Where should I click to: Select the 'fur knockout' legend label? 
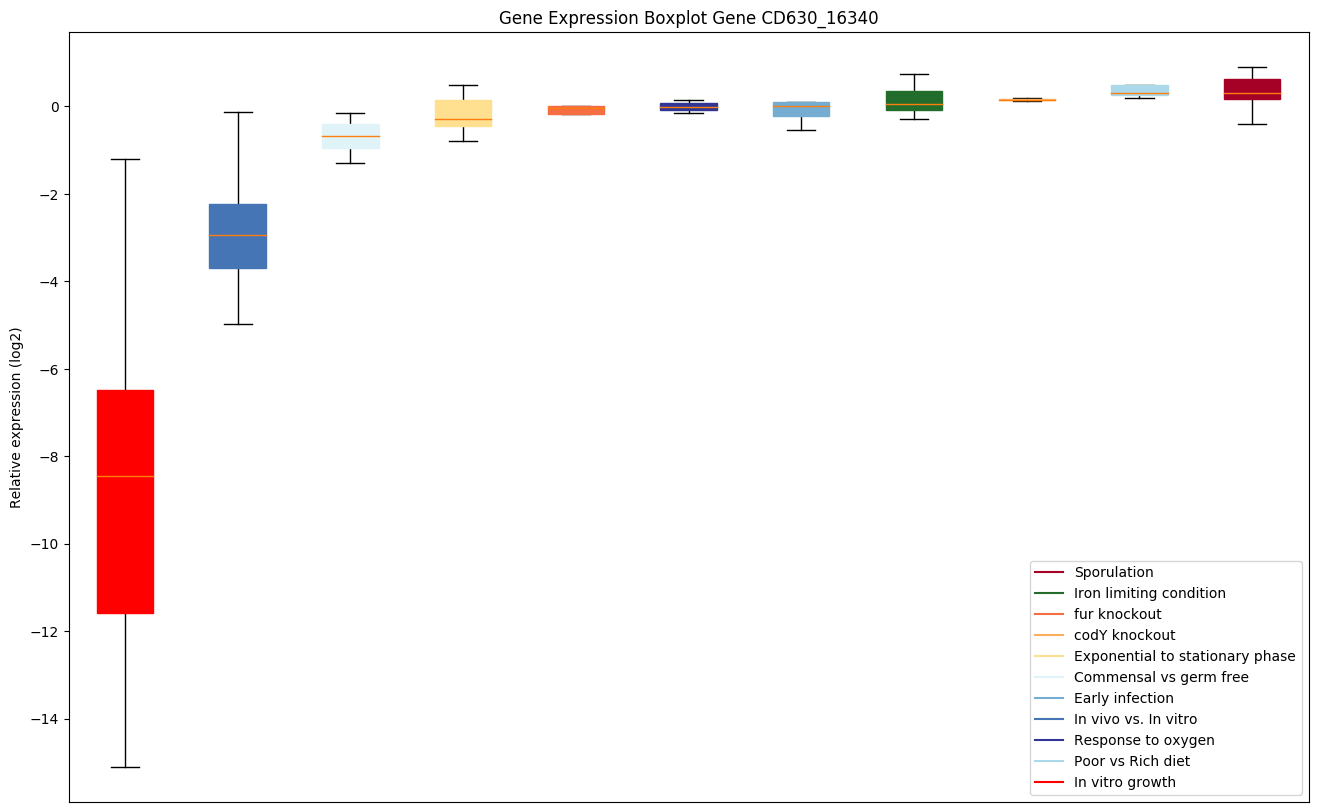pos(1117,614)
